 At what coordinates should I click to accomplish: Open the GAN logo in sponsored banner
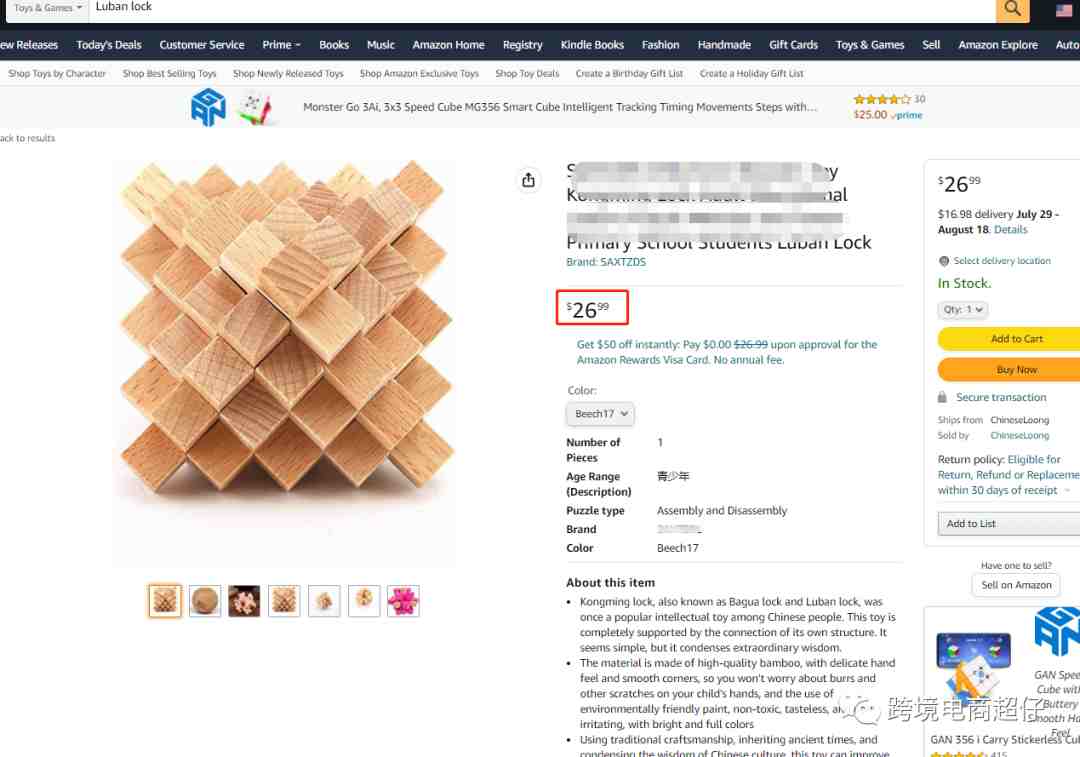pyautogui.click(x=209, y=107)
